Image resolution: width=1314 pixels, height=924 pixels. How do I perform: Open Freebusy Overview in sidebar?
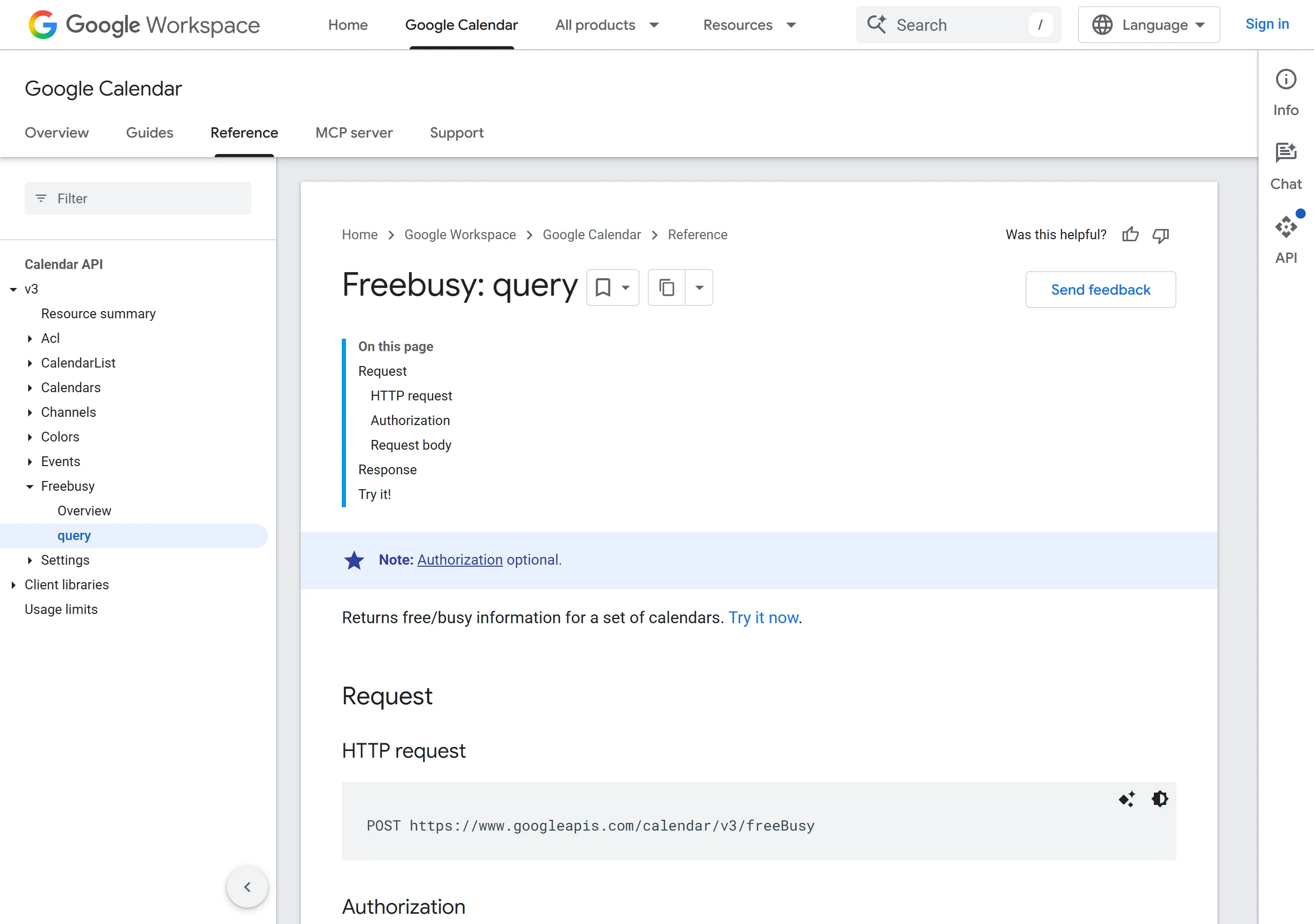point(84,511)
